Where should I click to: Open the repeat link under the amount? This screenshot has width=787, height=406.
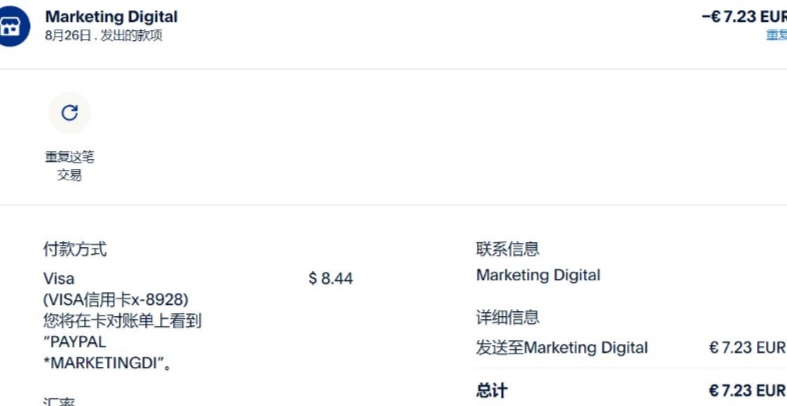coord(776,35)
